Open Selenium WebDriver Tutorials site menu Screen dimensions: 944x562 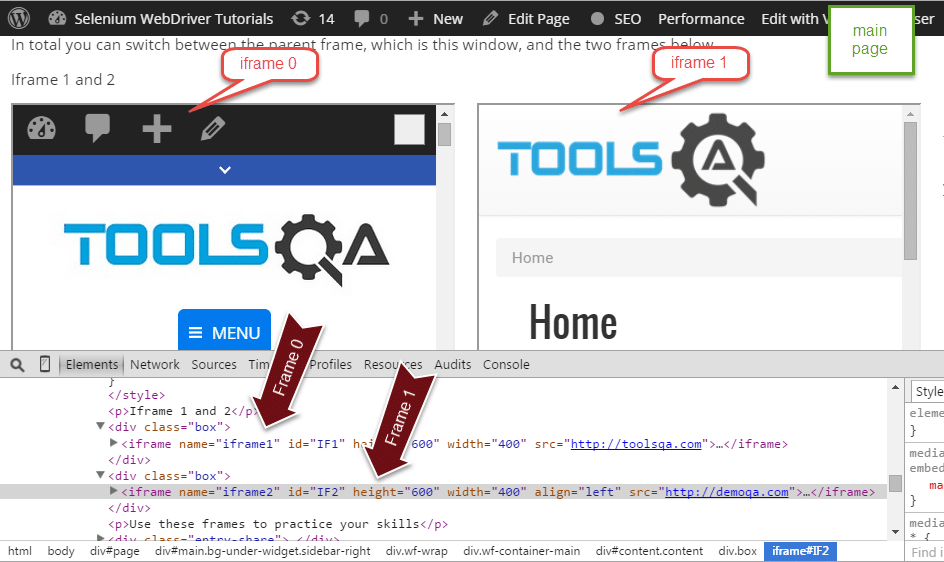(173, 19)
